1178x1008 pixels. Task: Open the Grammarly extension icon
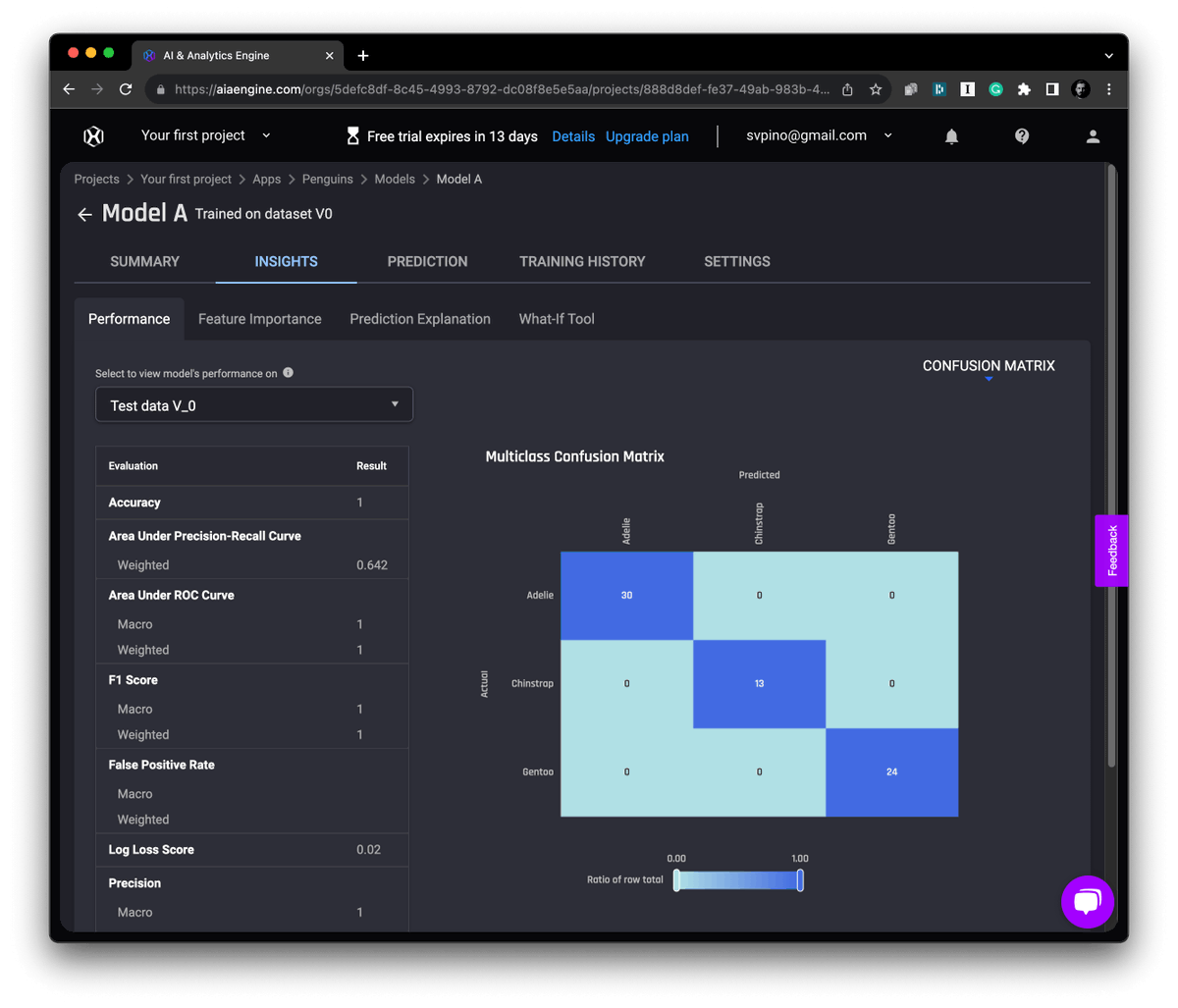[x=995, y=89]
